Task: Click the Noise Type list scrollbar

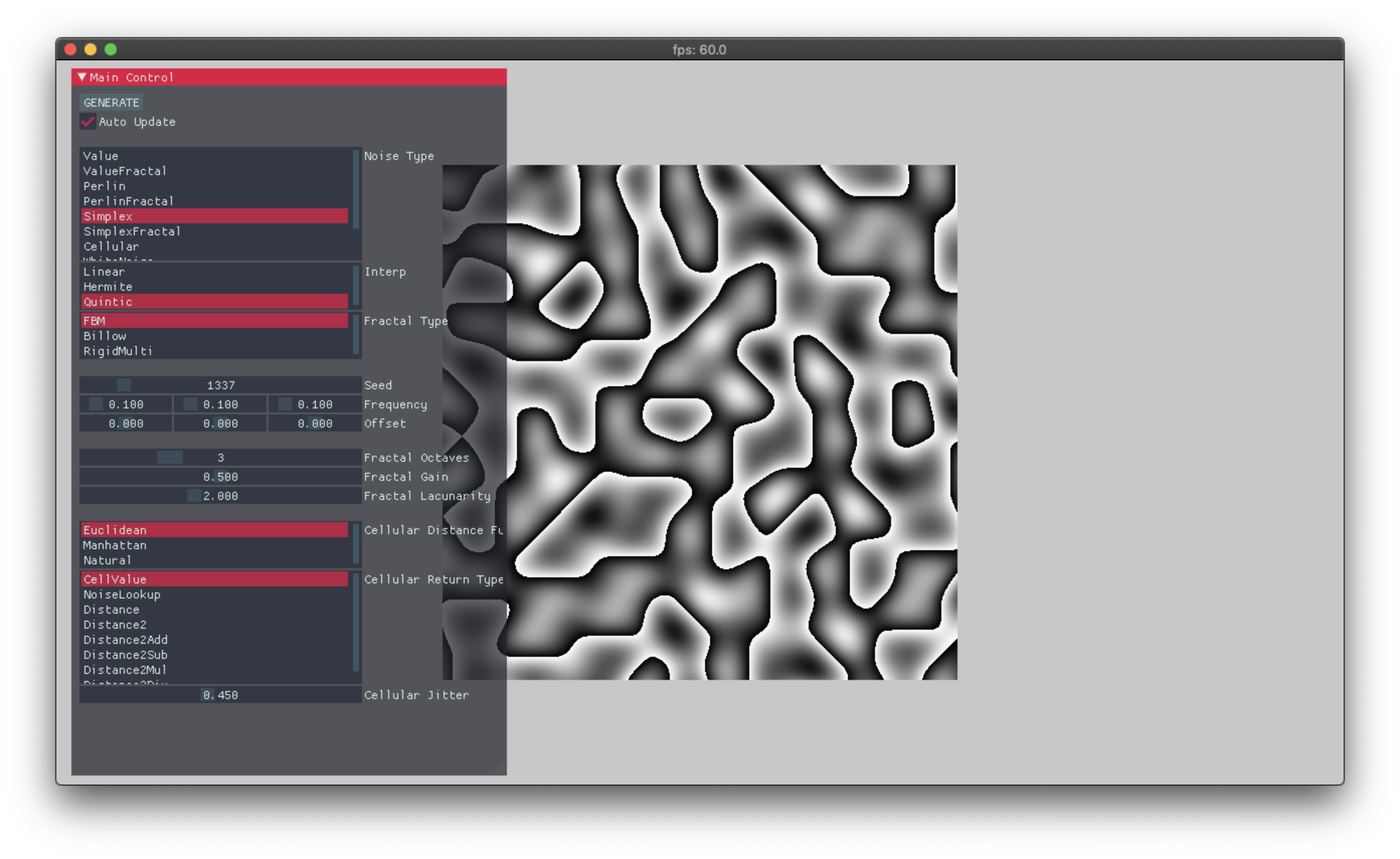Action: coord(356,189)
